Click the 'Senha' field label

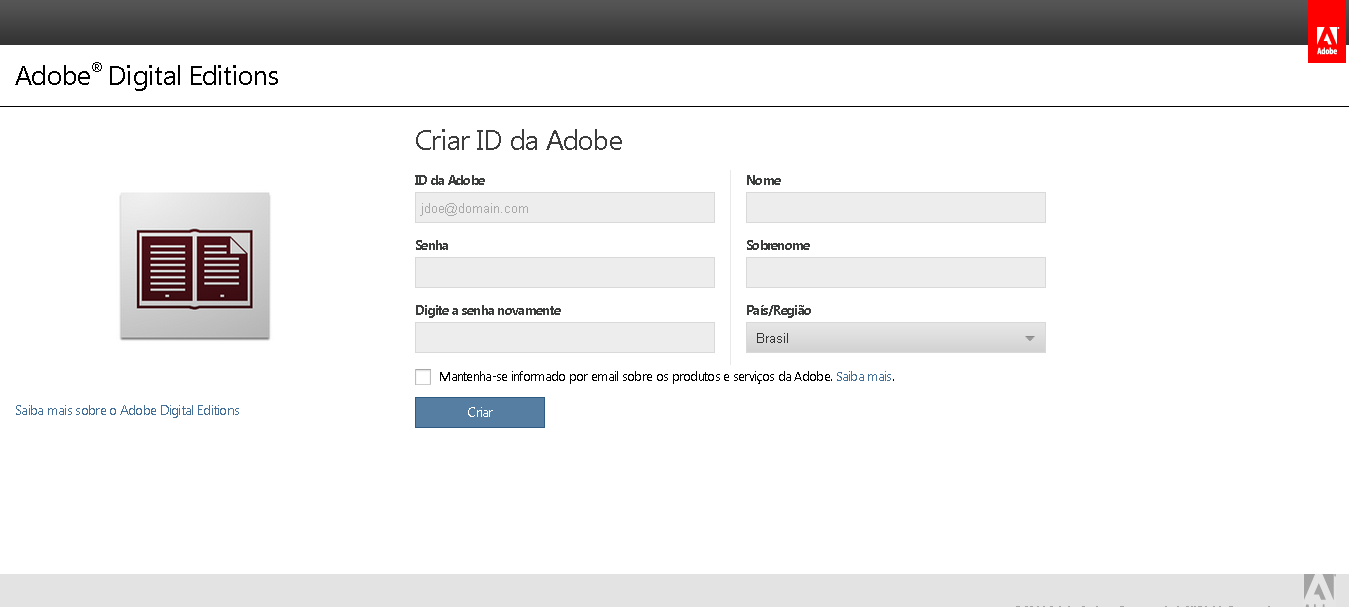pyautogui.click(x=432, y=245)
